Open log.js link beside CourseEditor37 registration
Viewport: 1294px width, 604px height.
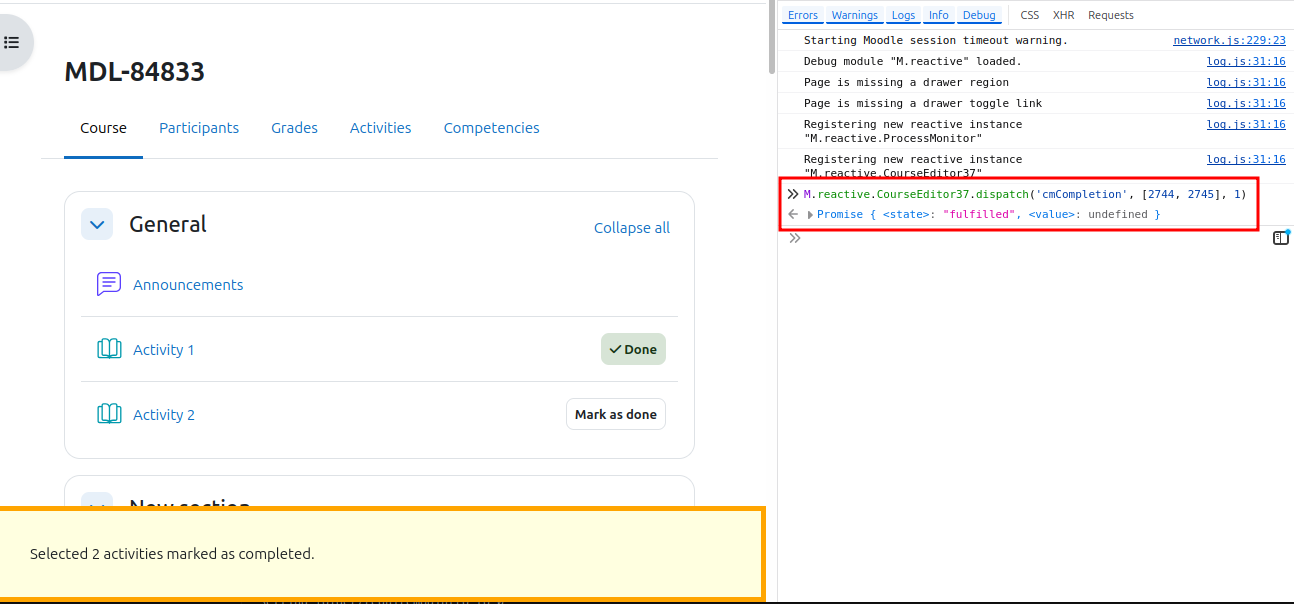point(1246,160)
